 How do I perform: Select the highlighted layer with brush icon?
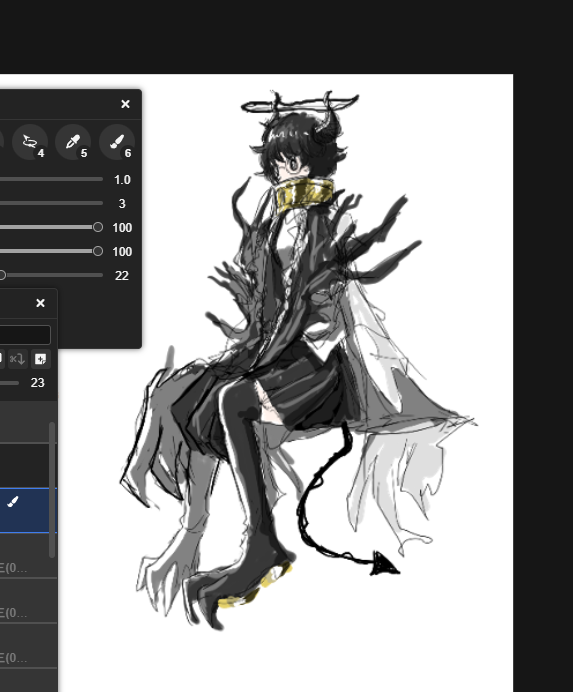point(28,511)
